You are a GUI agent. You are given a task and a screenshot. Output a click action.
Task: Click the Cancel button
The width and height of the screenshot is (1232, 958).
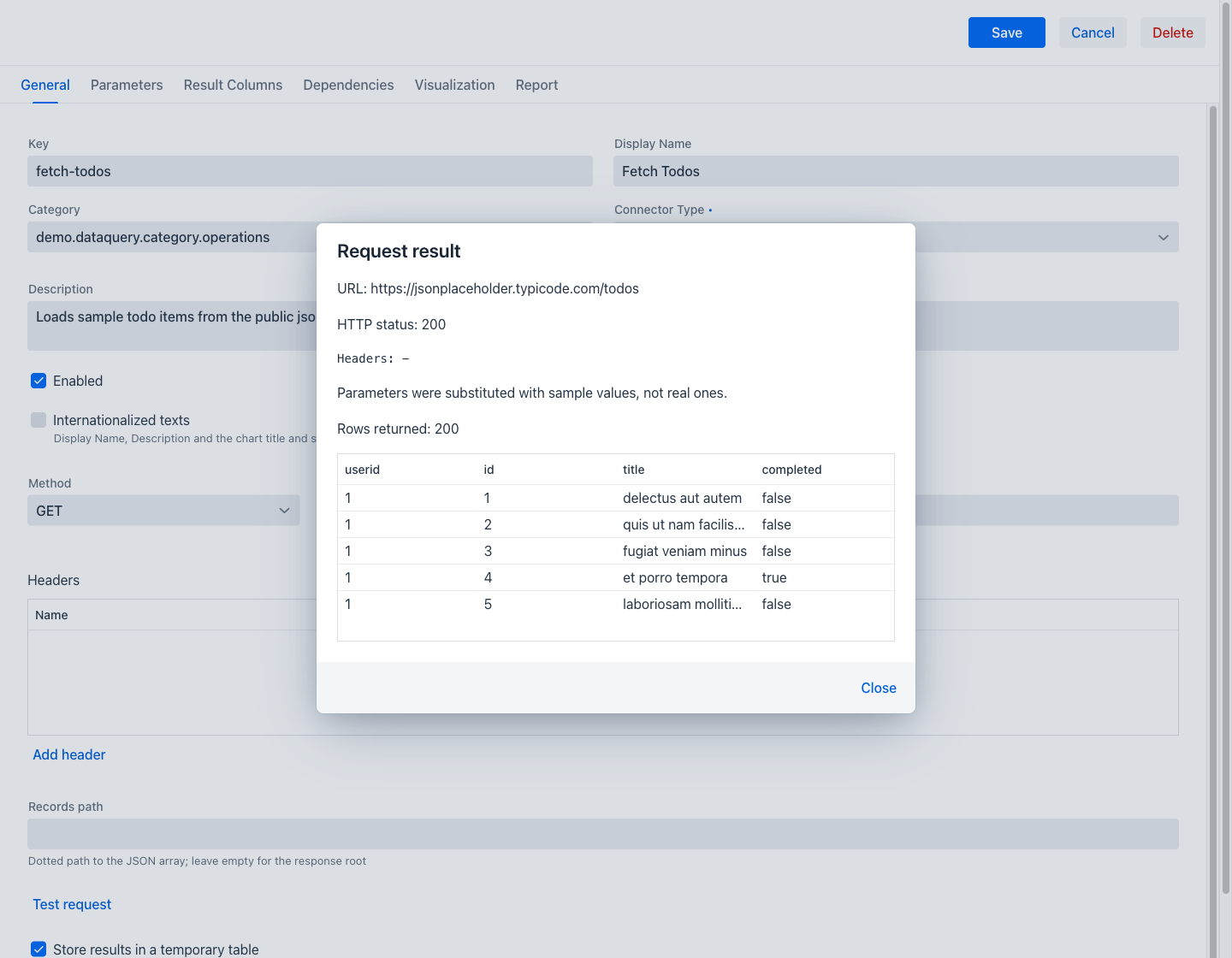click(x=1093, y=33)
